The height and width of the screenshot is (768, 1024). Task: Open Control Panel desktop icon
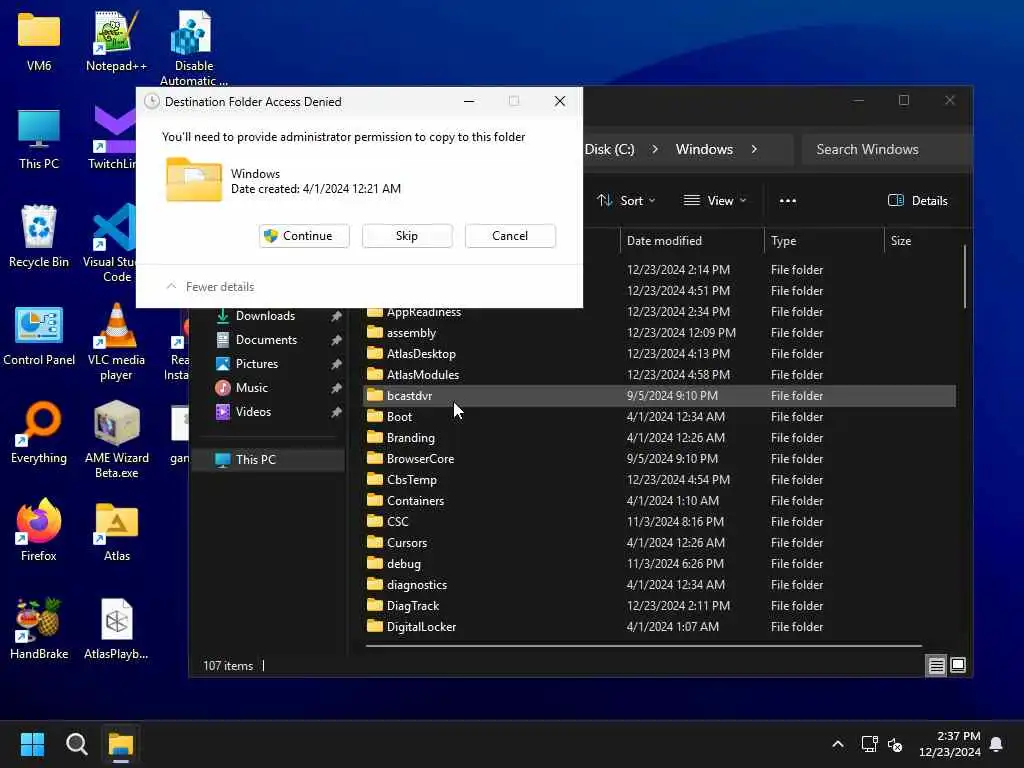point(39,335)
